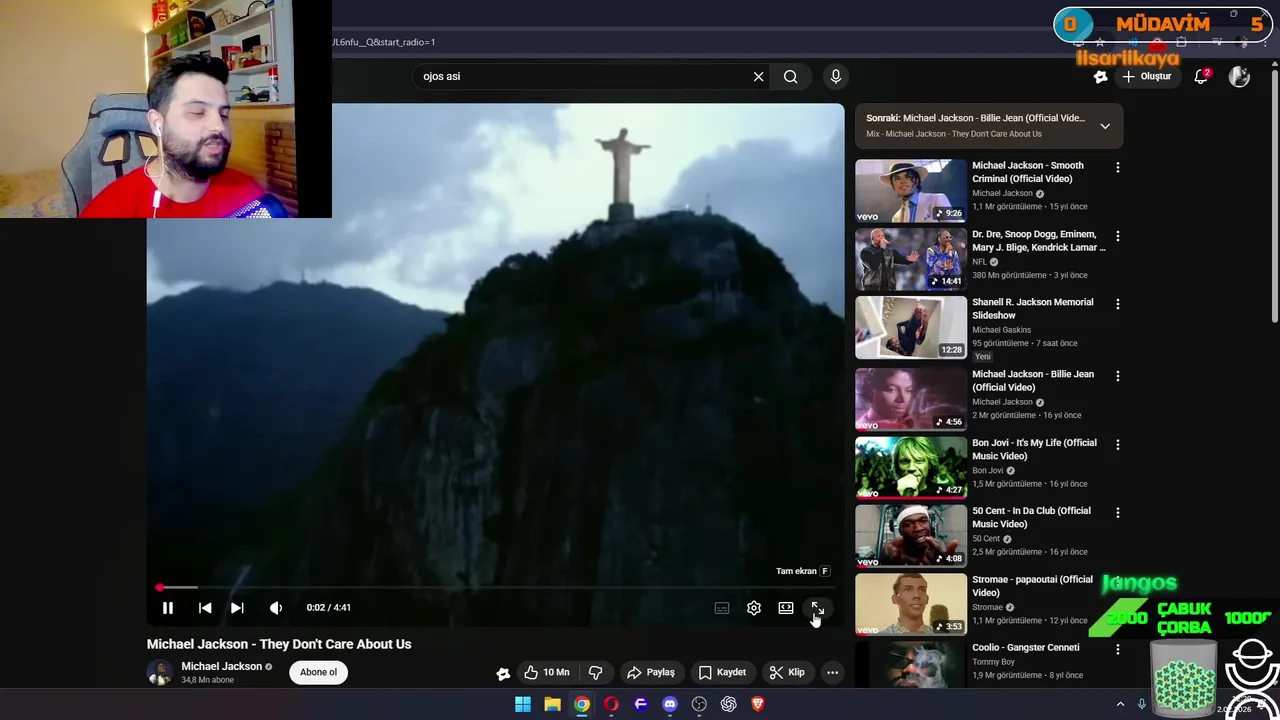Screen dimensions: 1280x720
Task: Skip to the next video in player
Action: (237, 608)
